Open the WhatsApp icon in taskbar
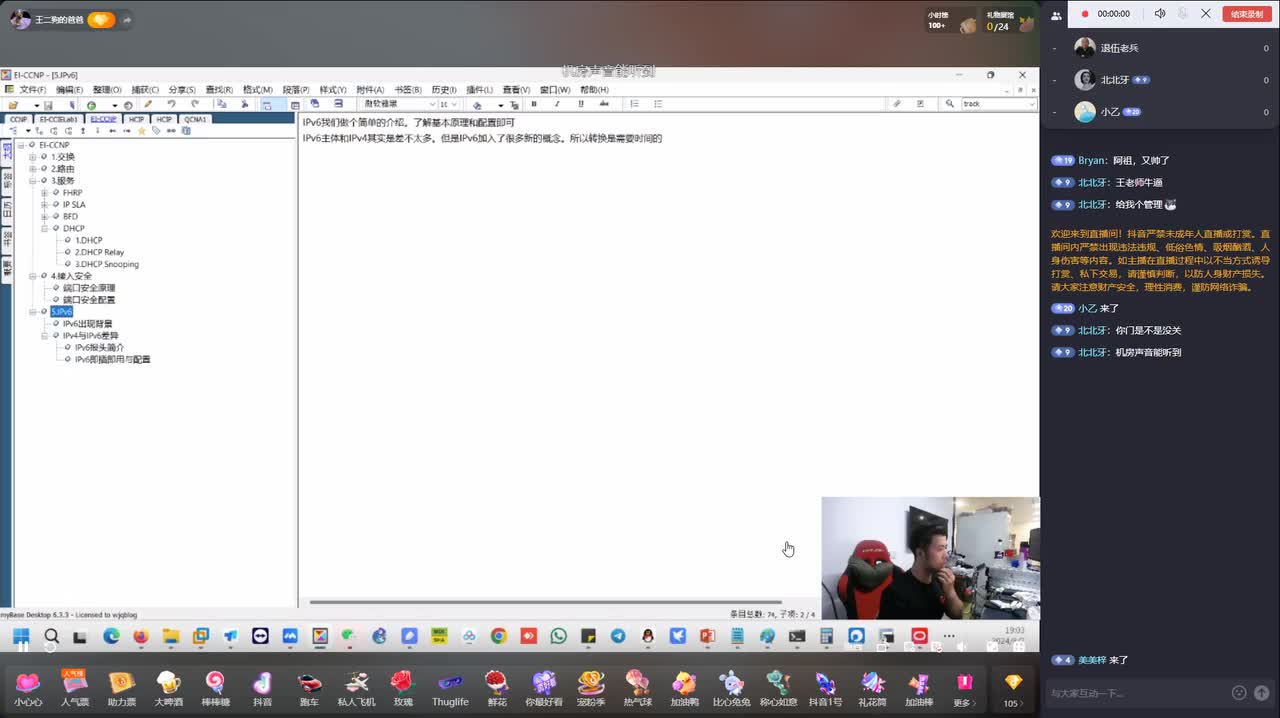 558,636
